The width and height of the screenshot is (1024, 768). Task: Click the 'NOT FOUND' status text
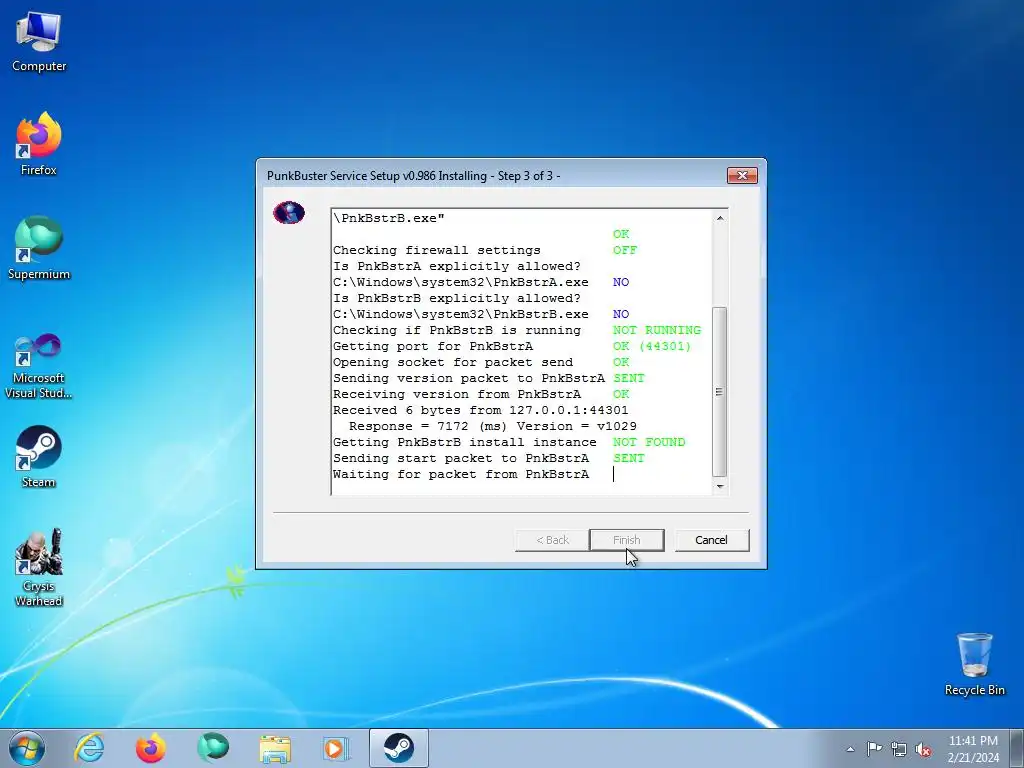(x=649, y=442)
